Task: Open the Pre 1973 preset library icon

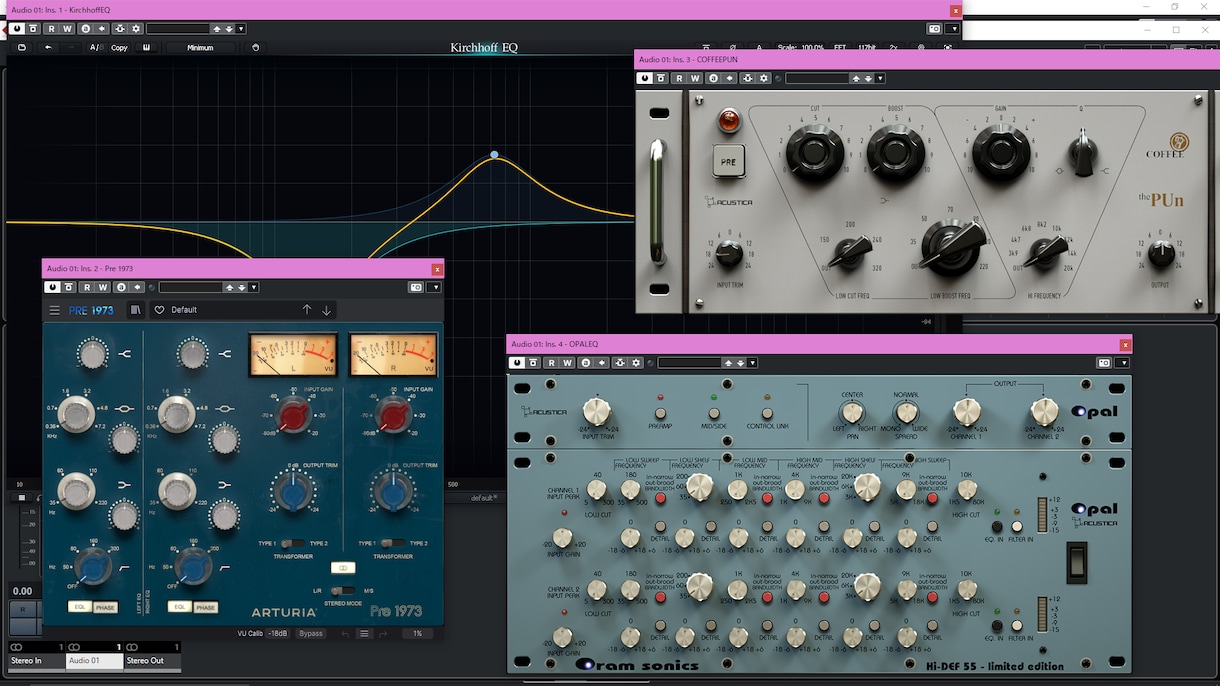Action: [136, 310]
